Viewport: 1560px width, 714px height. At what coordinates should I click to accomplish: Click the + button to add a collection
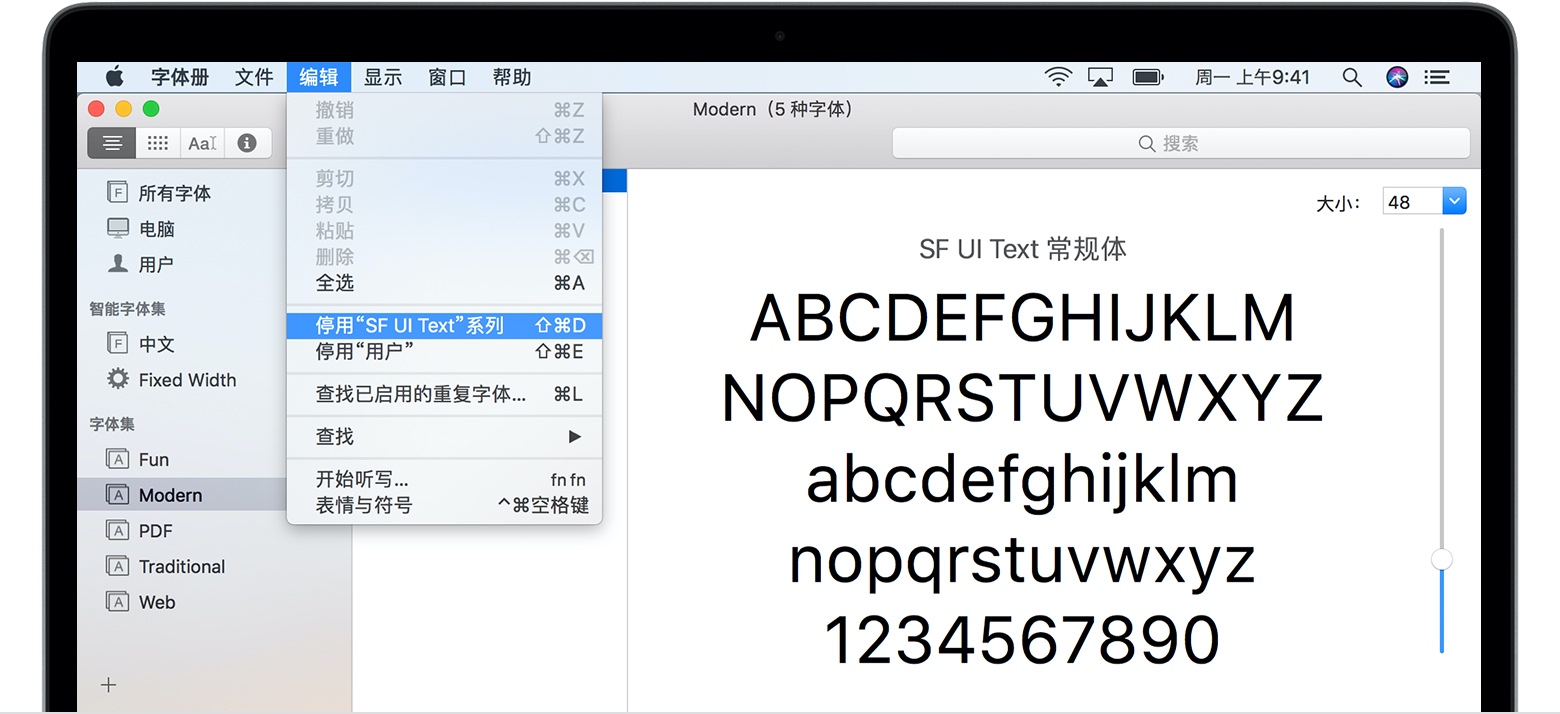(107, 685)
